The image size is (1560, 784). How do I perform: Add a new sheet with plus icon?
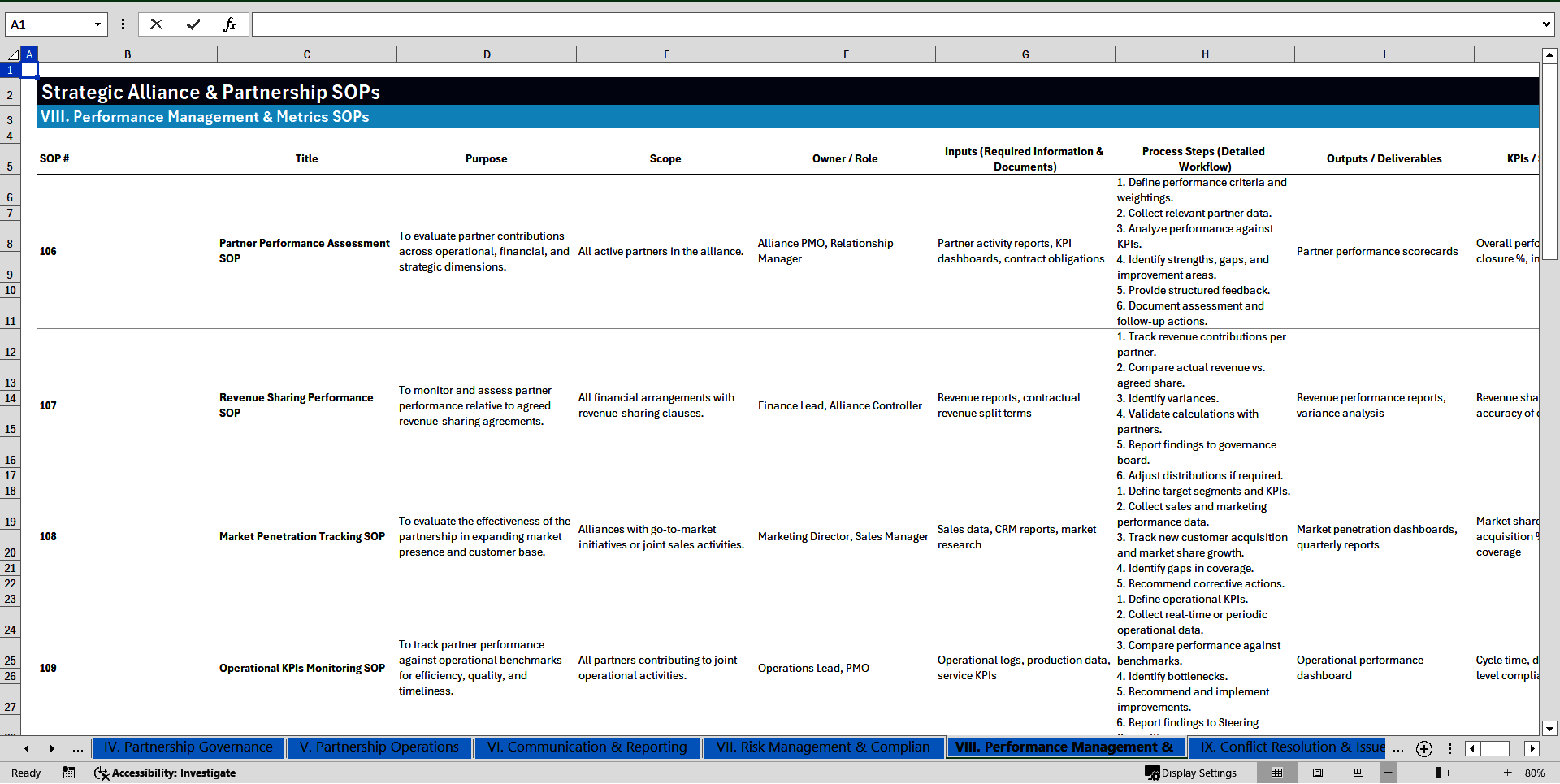click(x=1423, y=748)
